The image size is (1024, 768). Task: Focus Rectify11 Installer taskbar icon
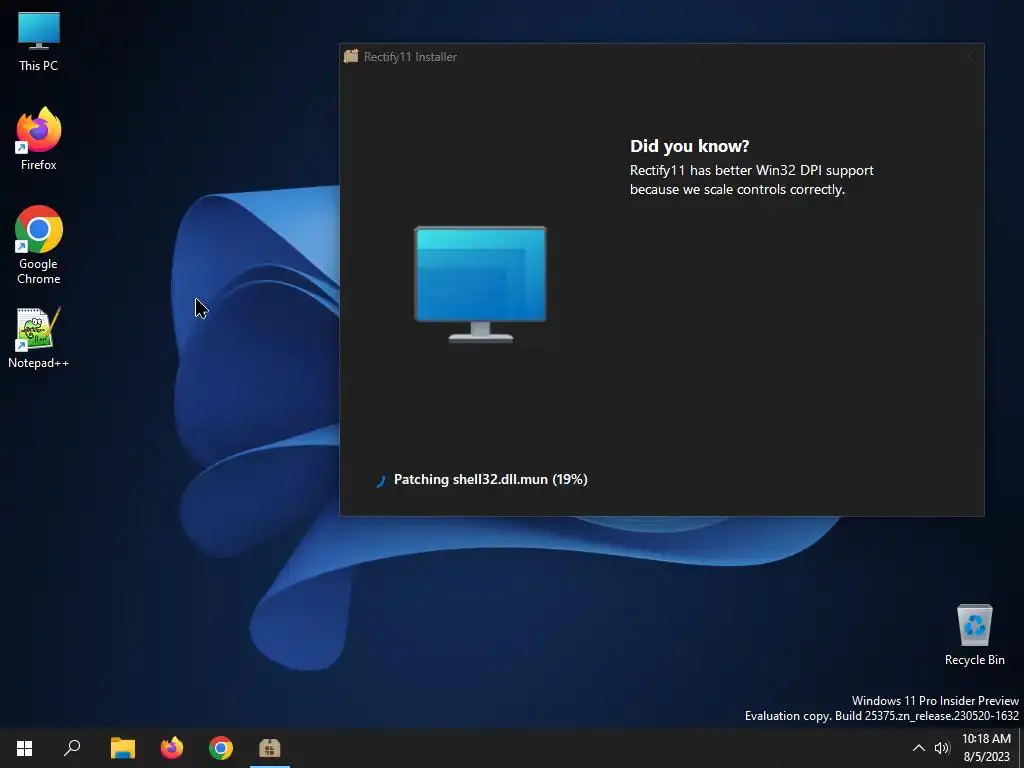270,748
